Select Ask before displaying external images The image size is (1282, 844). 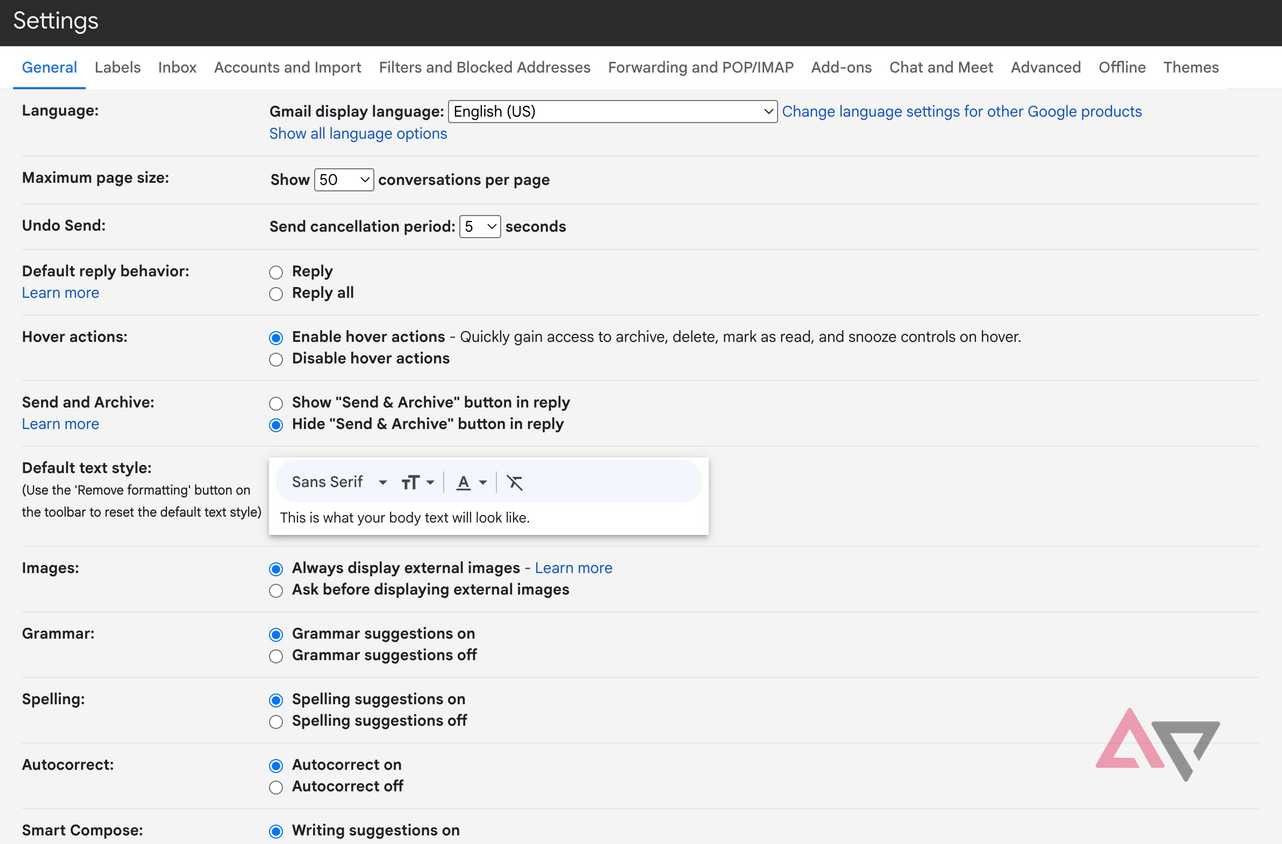[276, 591]
